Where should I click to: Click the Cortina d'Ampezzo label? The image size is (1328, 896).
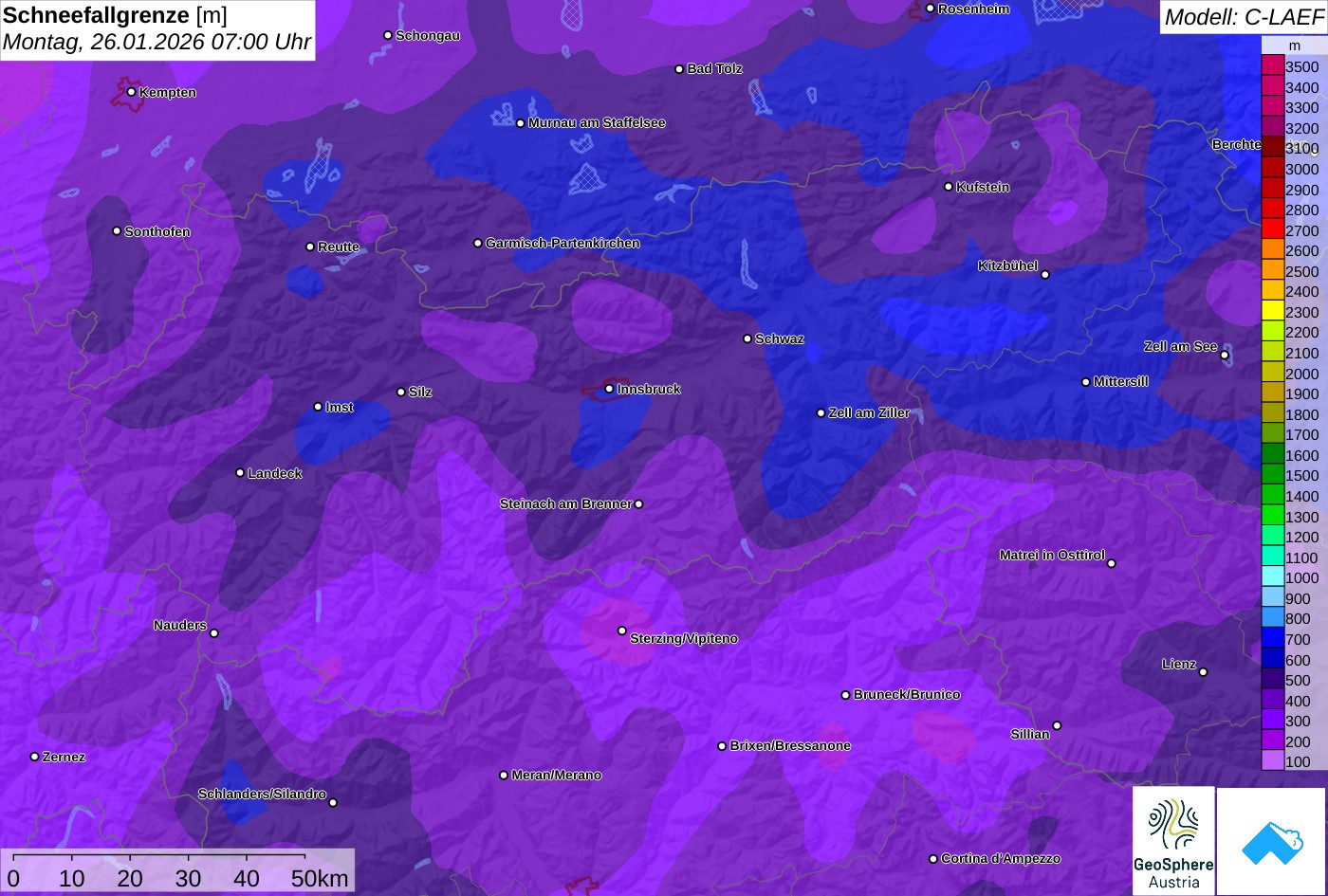click(1001, 858)
